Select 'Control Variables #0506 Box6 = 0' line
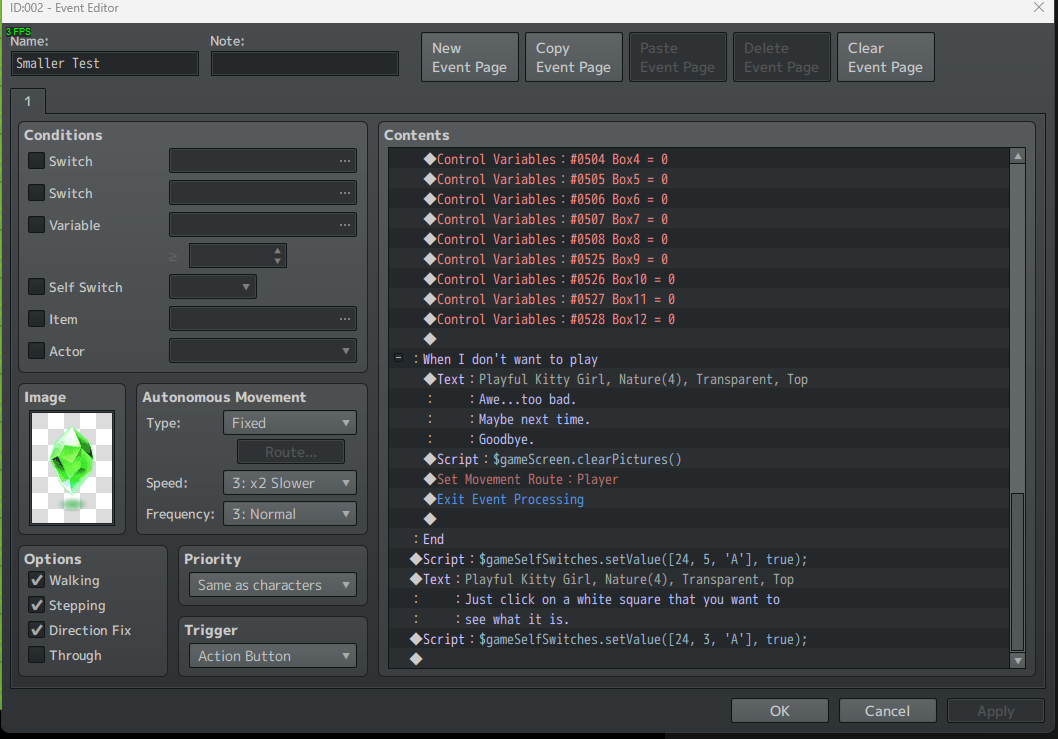1058x739 pixels. 699,199
